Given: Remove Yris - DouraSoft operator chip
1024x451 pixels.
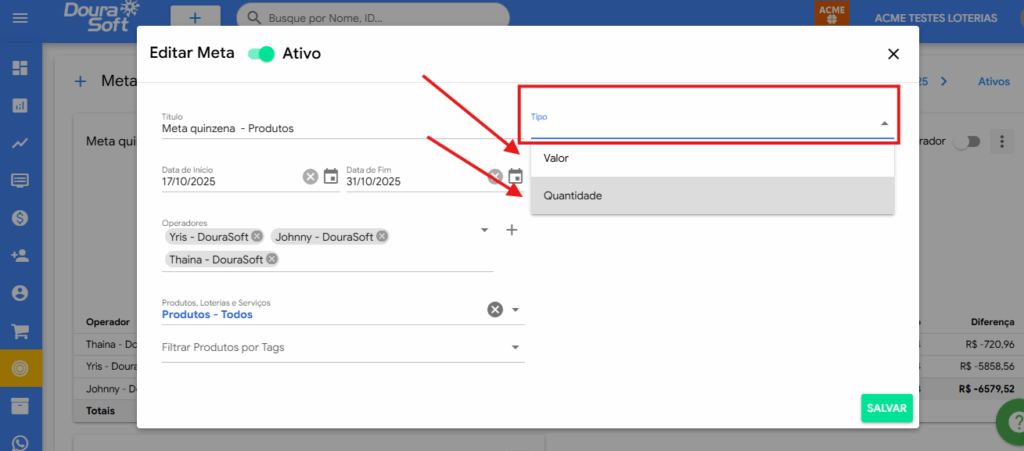Looking at the screenshot, I should coord(257,237).
